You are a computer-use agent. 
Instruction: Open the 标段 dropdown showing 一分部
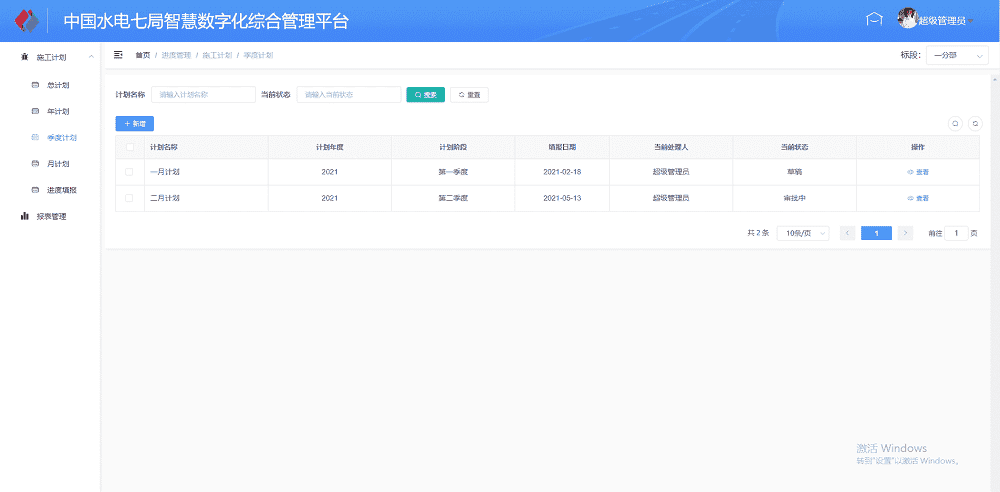point(956,56)
